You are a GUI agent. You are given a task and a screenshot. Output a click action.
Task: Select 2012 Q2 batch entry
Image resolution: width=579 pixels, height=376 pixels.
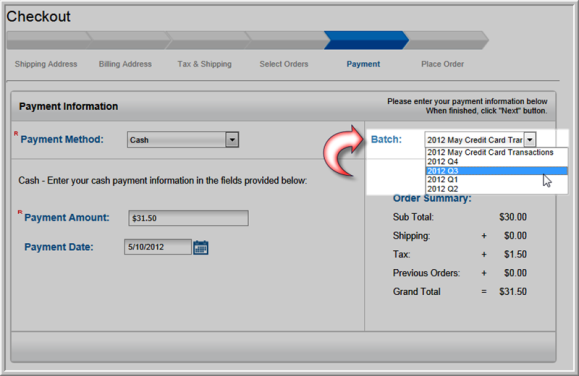click(x=497, y=189)
